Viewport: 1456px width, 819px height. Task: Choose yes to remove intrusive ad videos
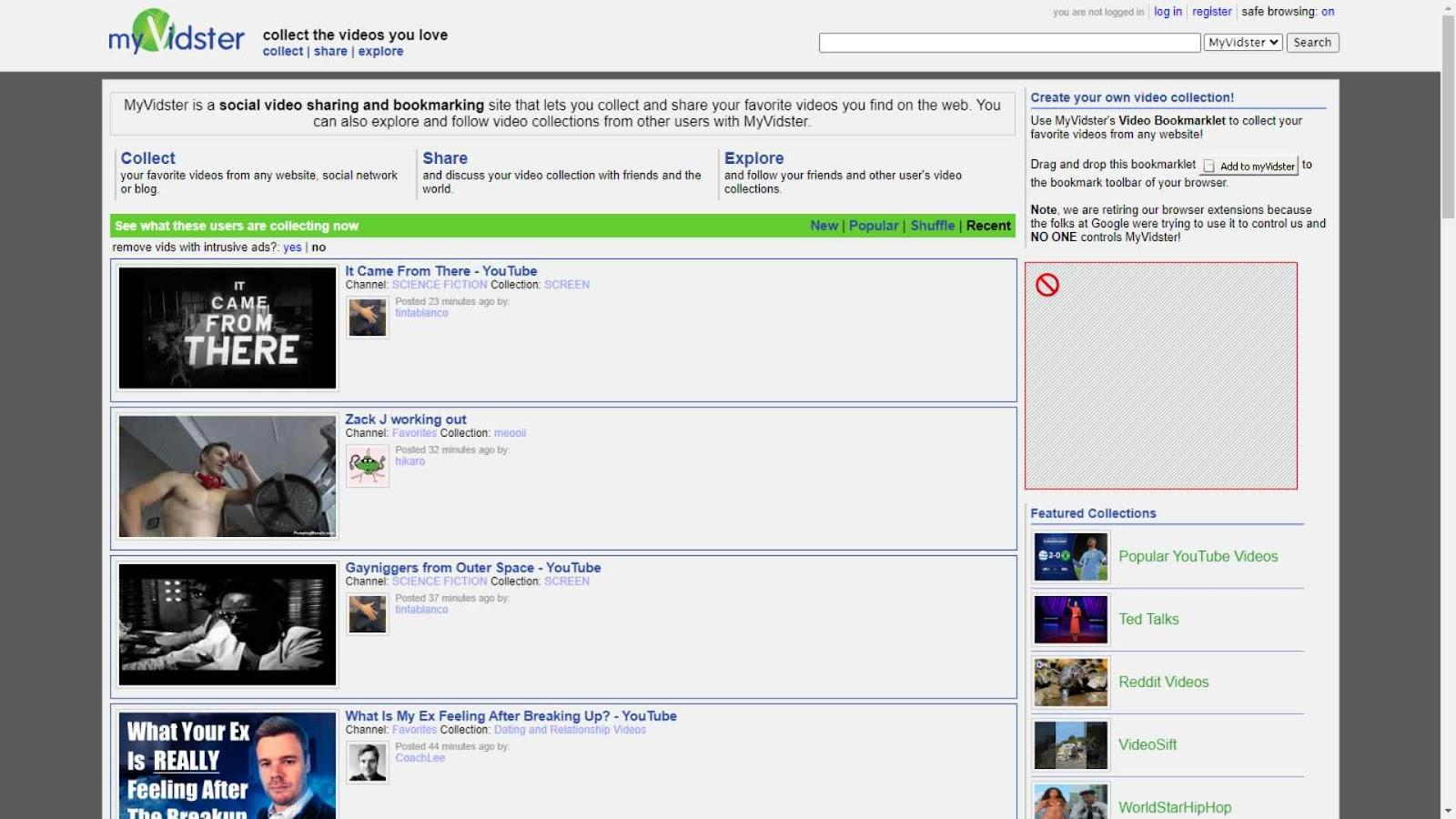pyautogui.click(x=292, y=248)
